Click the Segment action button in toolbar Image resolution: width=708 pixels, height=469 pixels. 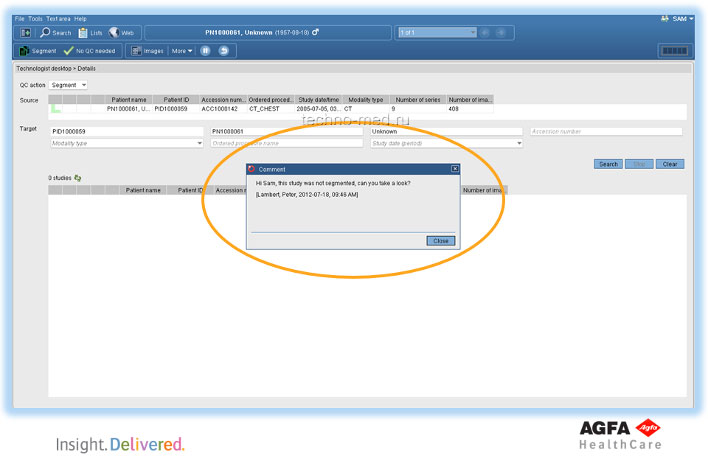point(38,51)
